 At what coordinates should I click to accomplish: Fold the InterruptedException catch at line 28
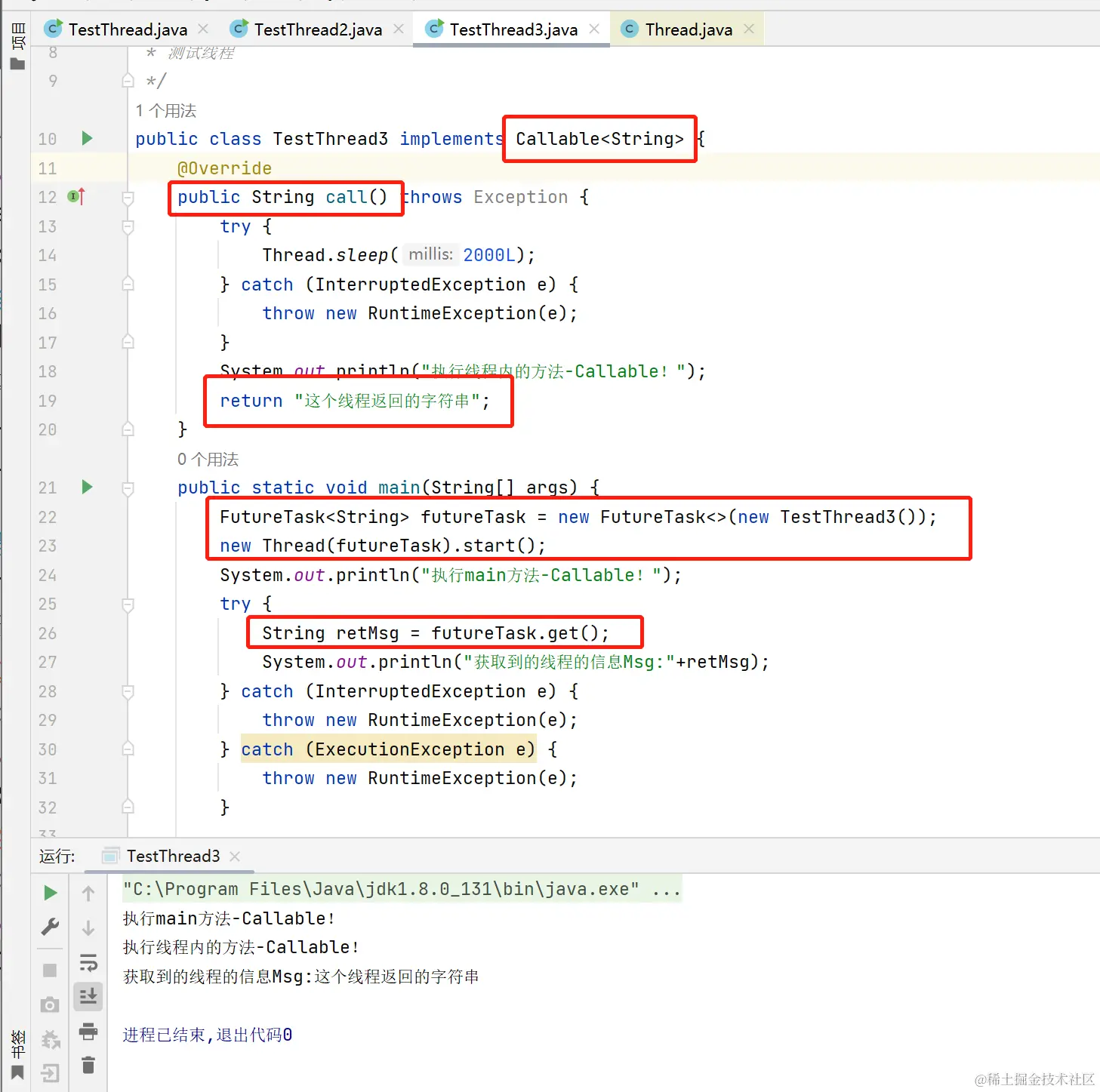[128, 691]
